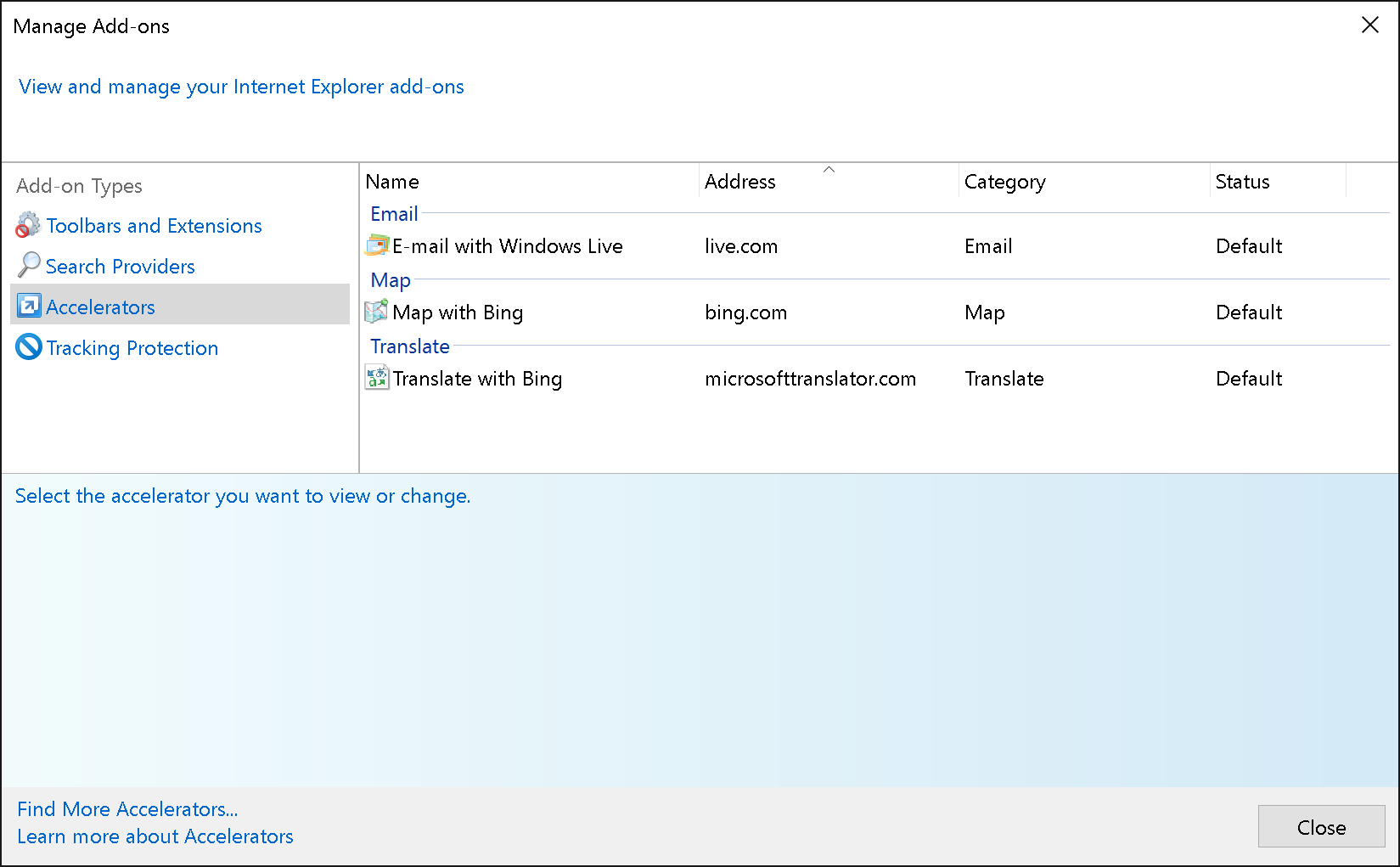This screenshot has width=1400, height=867.
Task: Click Default status of Map with Bing row
Action: tap(1249, 312)
